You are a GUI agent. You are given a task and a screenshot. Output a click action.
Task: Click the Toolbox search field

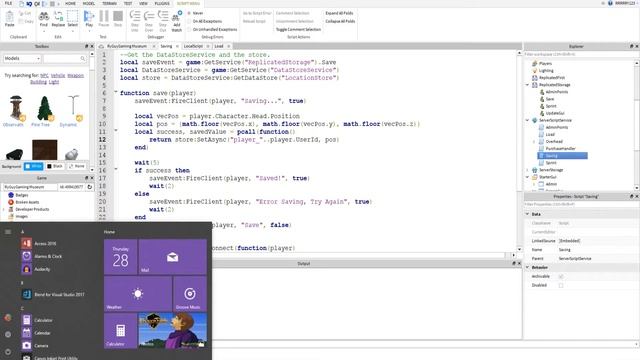tap(65, 59)
